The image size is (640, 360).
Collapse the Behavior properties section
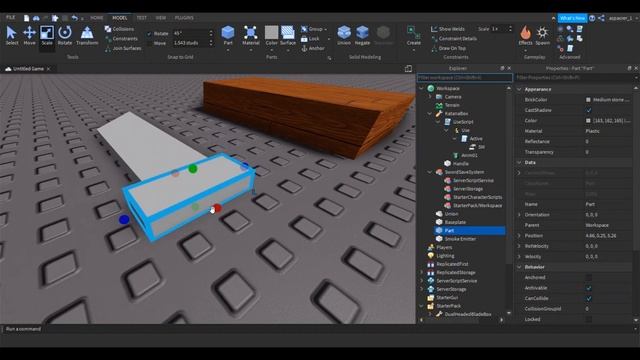[519, 267]
